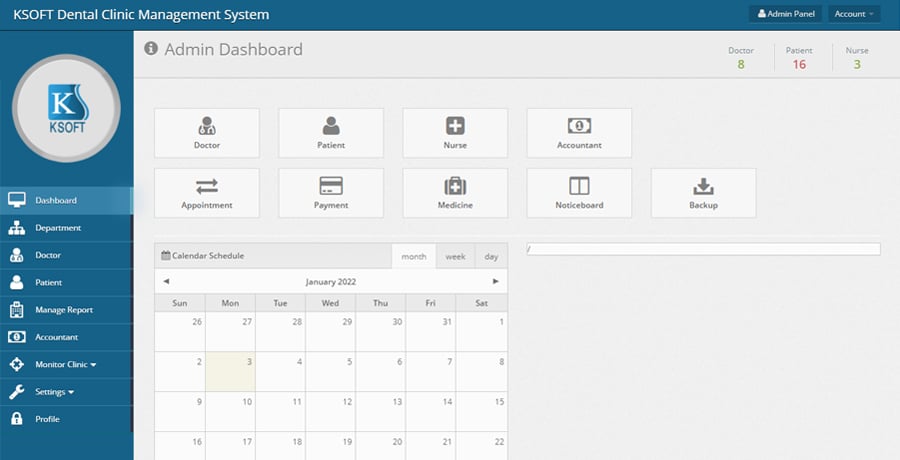The width and height of the screenshot is (900, 460).
Task: Open the Doctor tile icon
Action: click(207, 126)
